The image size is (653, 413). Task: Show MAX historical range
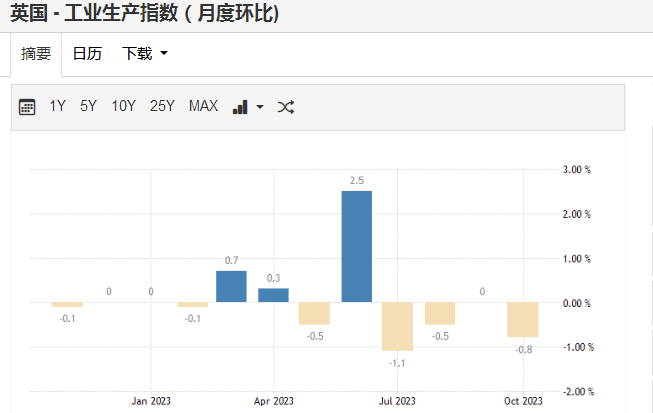[203, 107]
